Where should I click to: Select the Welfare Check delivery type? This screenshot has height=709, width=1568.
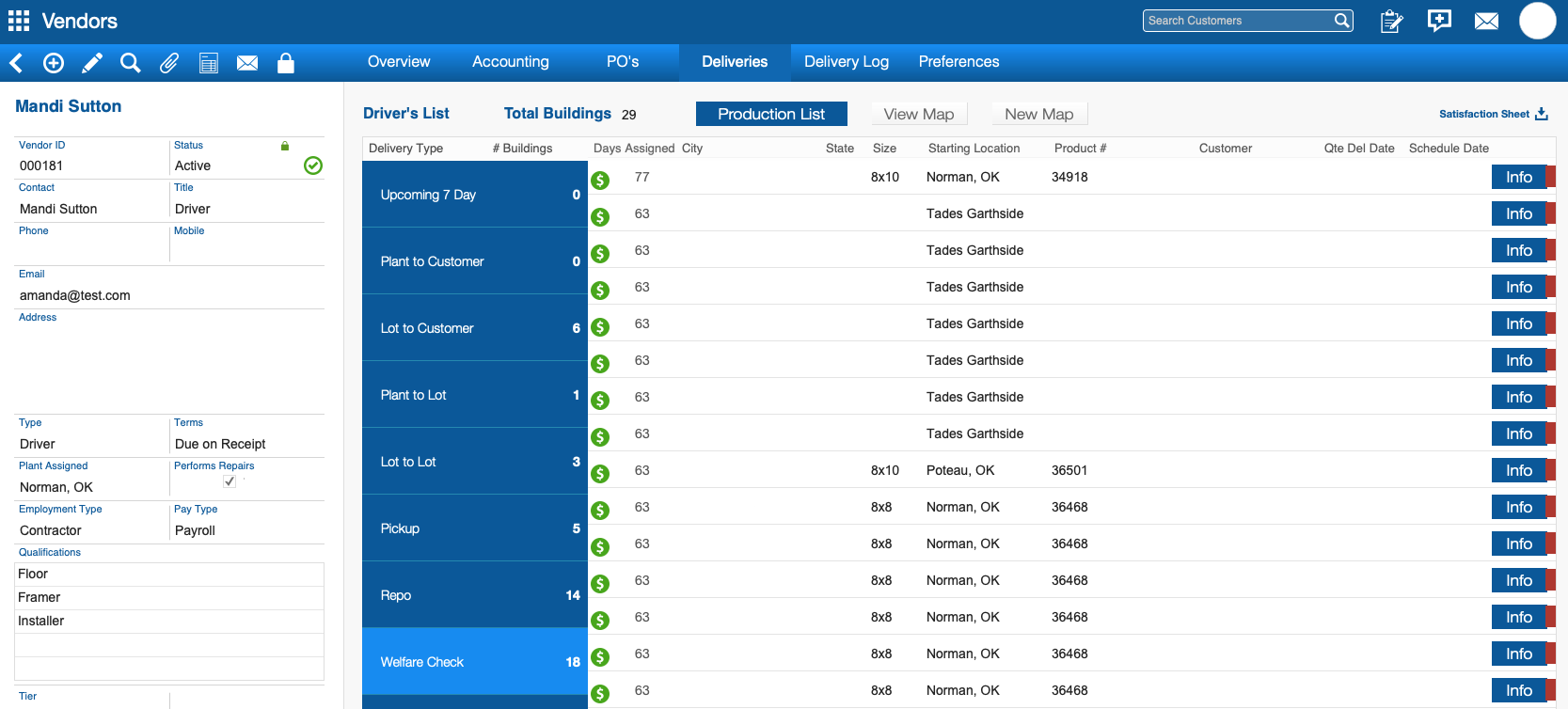[x=475, y=662]
